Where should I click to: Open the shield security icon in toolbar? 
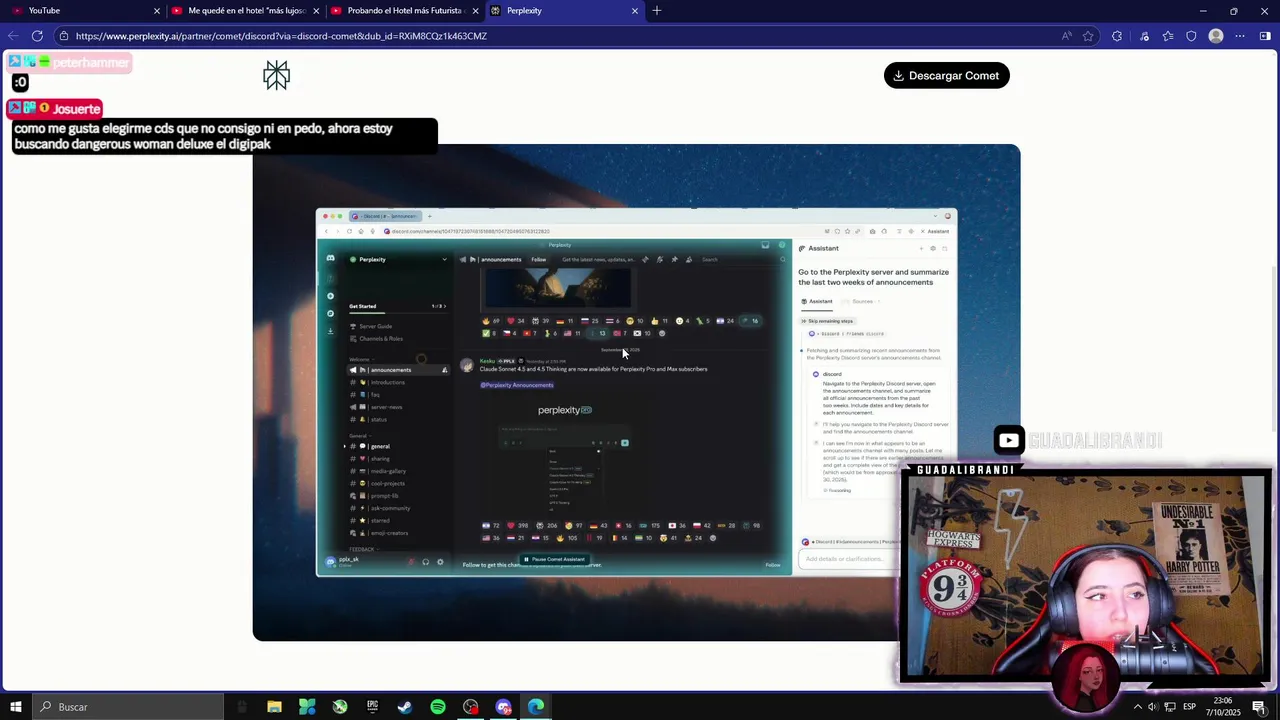pos(1191,36)
